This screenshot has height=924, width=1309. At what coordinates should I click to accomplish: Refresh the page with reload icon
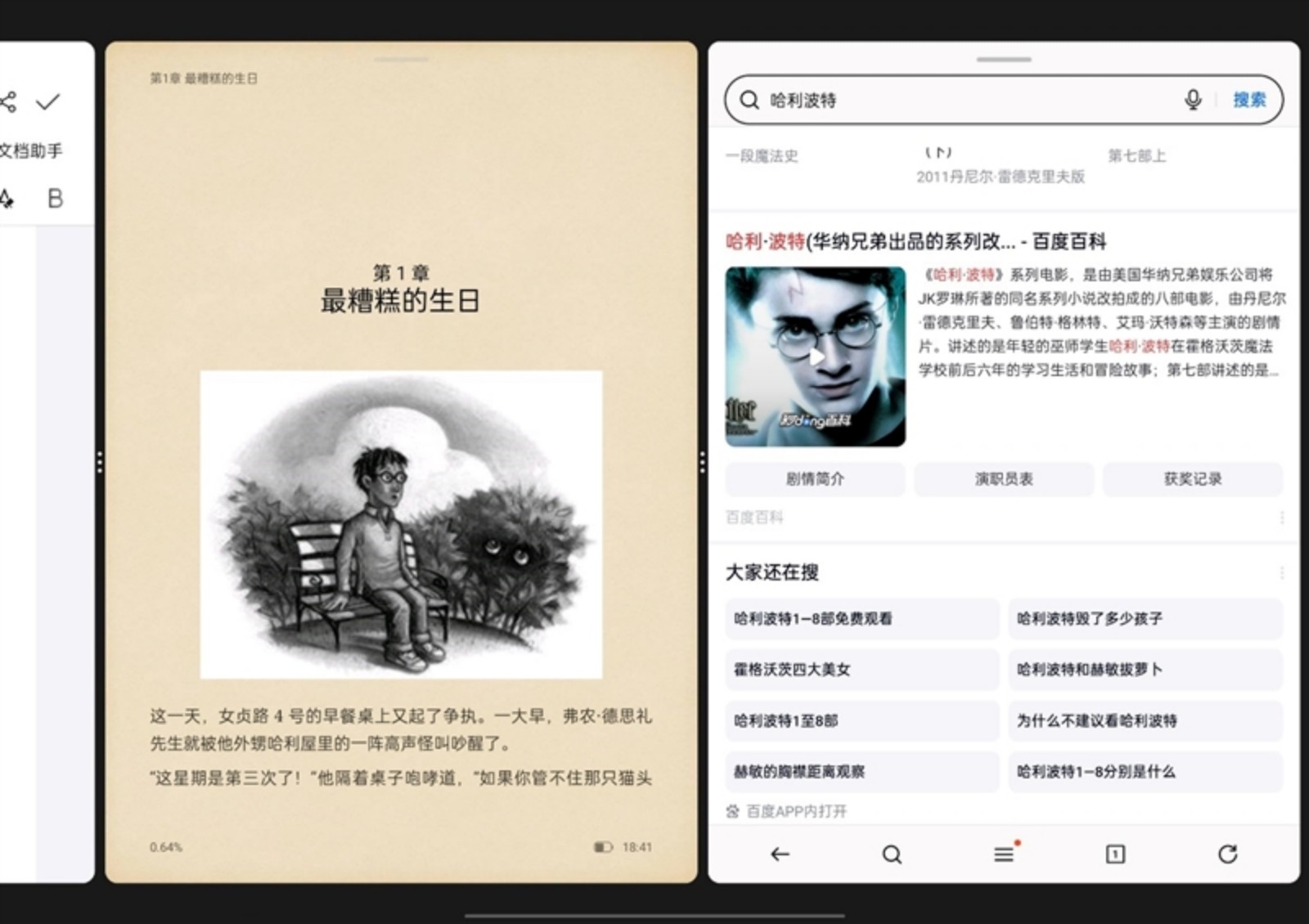1227,854
